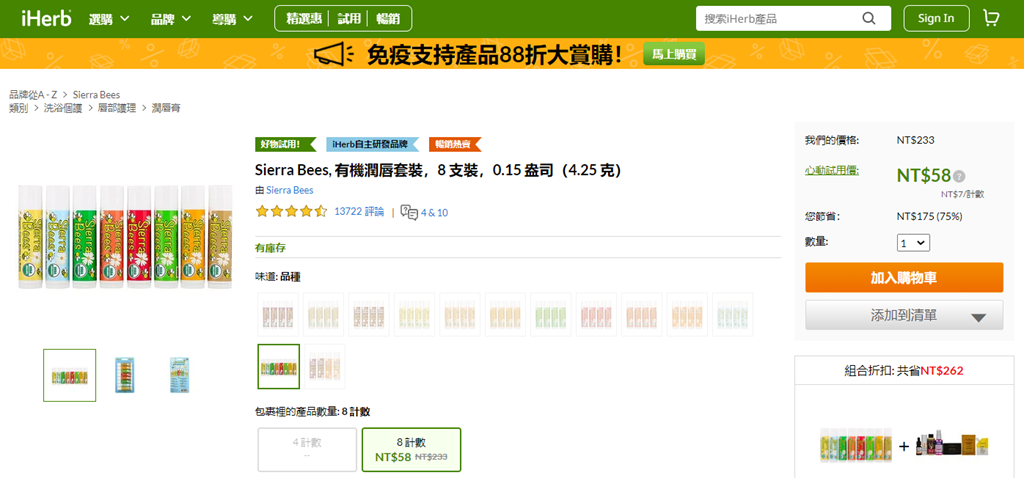The width and height of the screenshot is (1024, 478).
Task: Open the 由 Sierra Bees brand link
Action: coord(289,190)
